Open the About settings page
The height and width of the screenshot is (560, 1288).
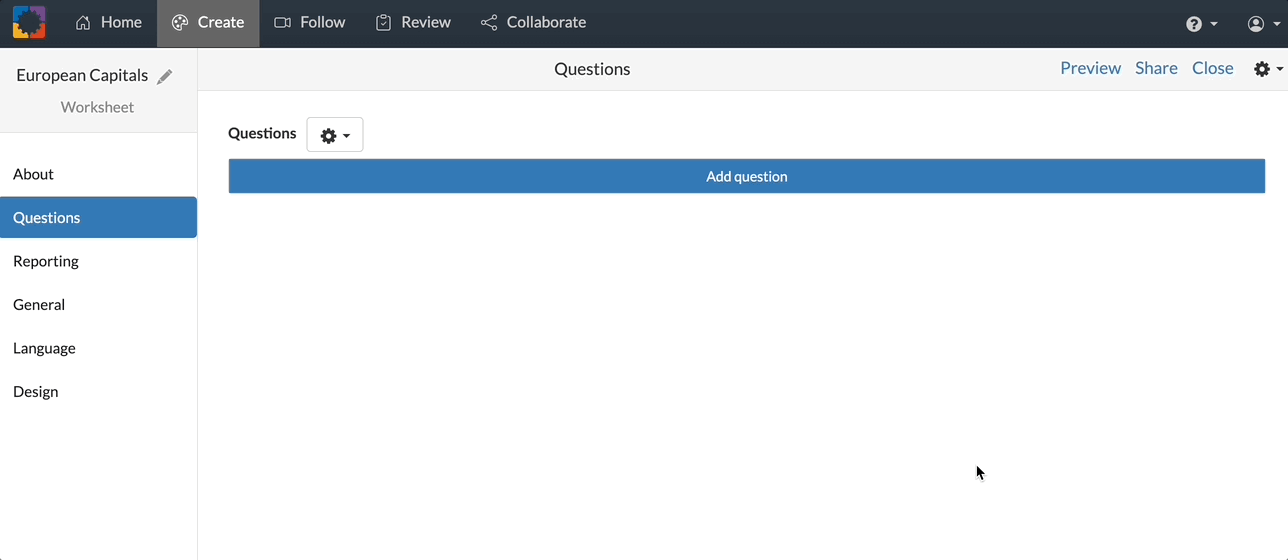tap(98, 174)
